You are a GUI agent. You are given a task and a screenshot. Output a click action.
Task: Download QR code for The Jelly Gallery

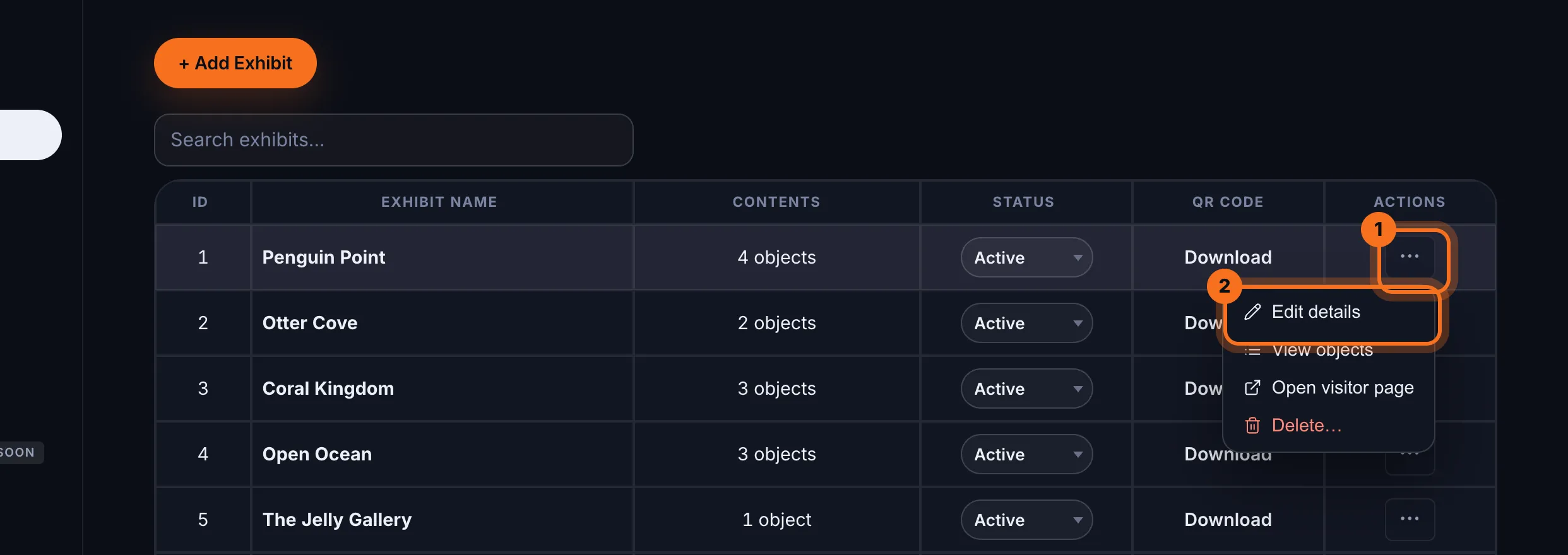click(x=1228, y=520)
